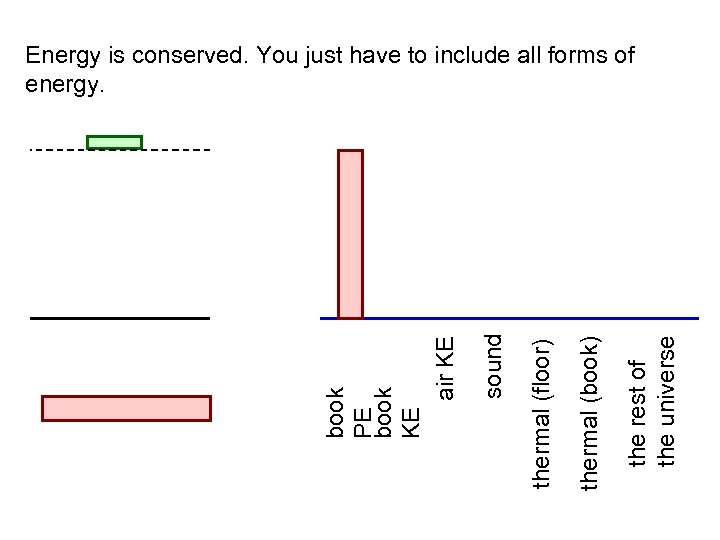Click the solid black horizontal line
The width and height of the screenshot is (720, 540).
[120, 318]
